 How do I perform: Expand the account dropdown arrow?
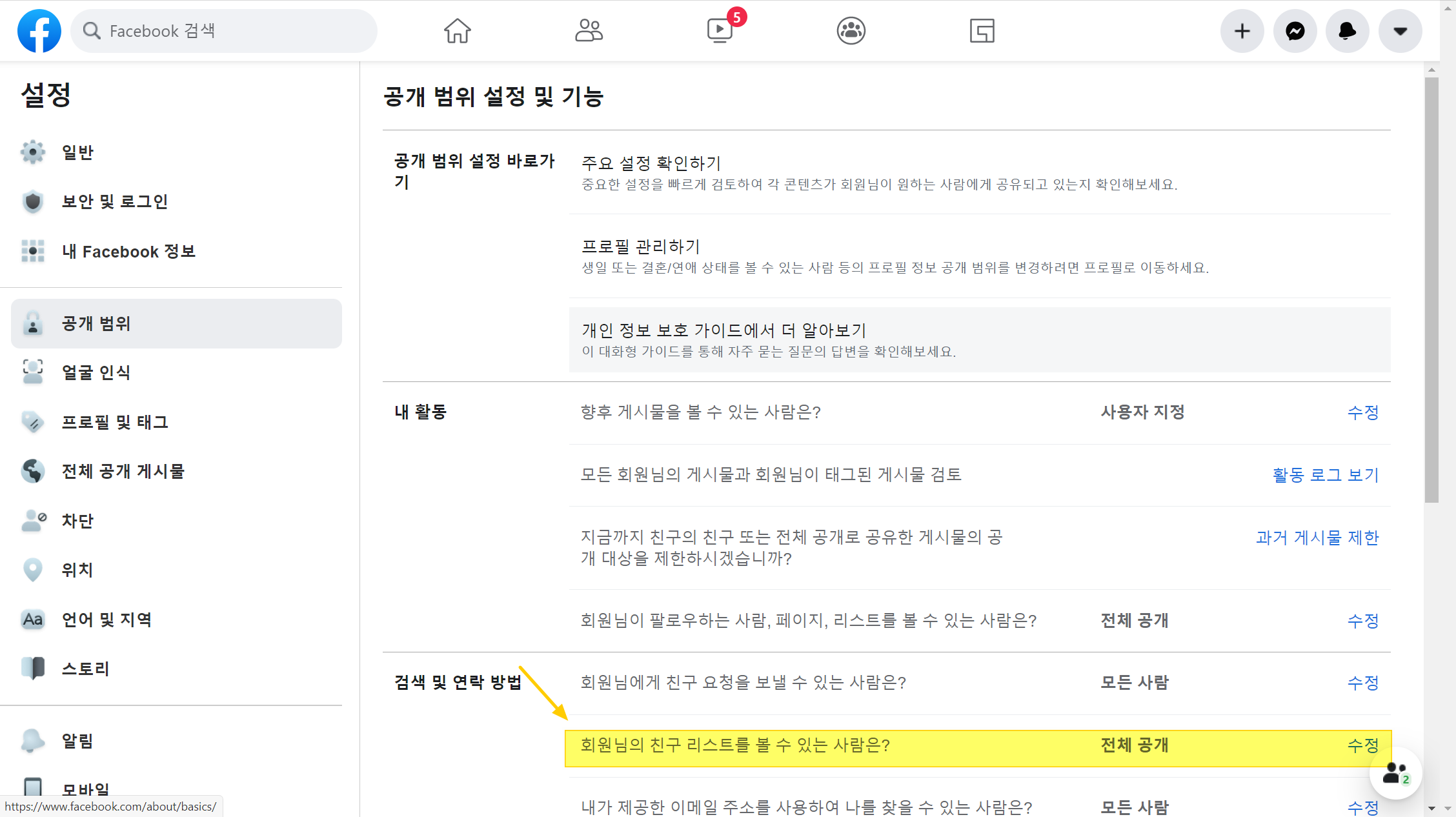pyautogui.click(x=1400, y=31)
